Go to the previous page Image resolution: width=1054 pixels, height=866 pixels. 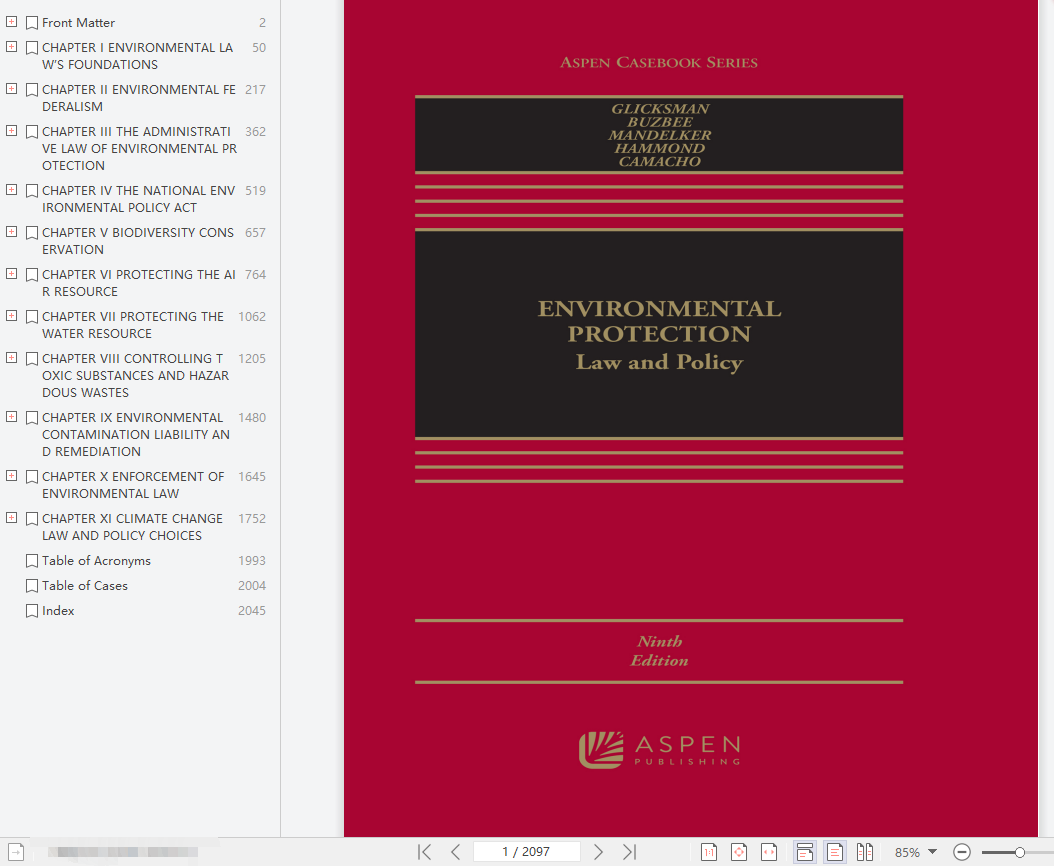tap(456, 852)
